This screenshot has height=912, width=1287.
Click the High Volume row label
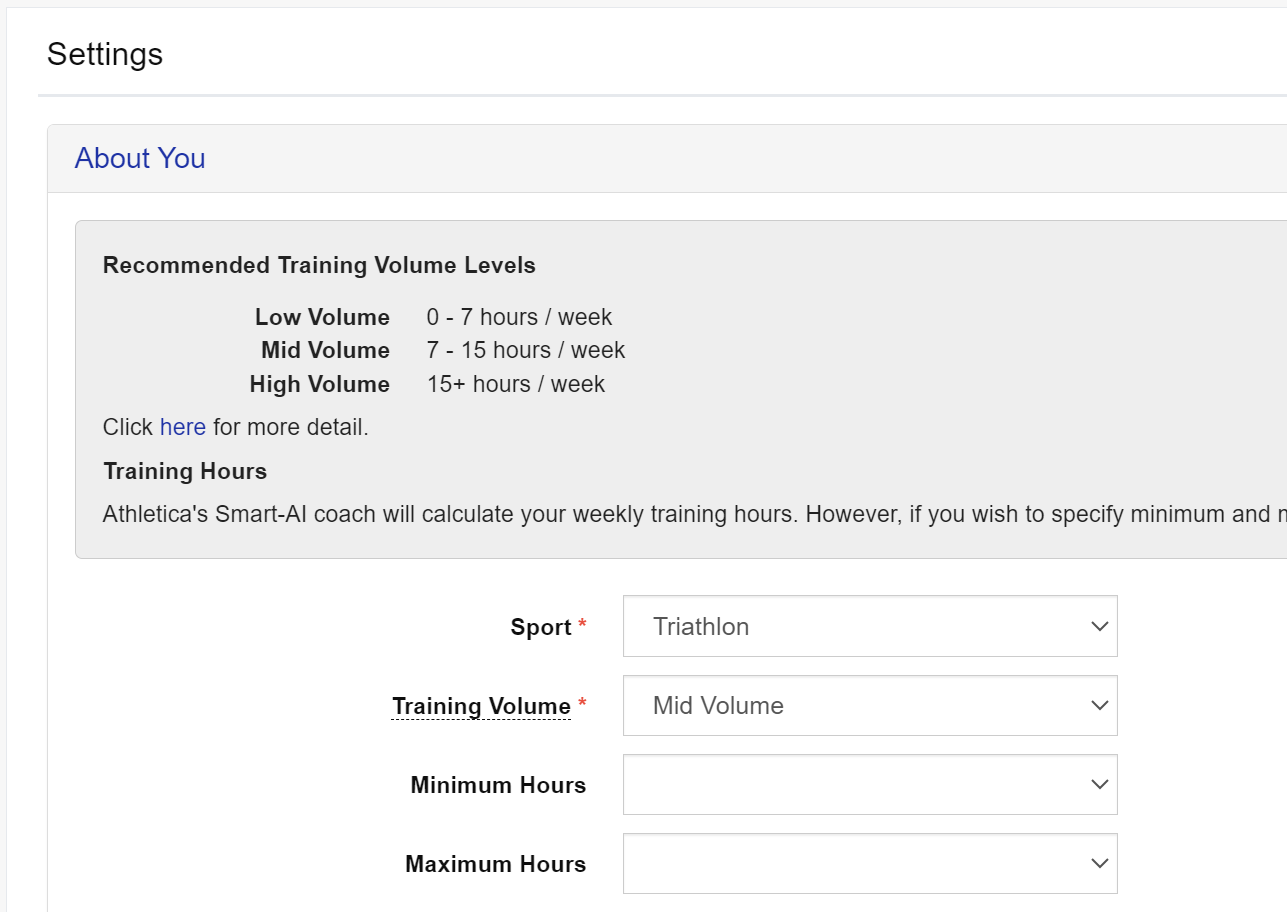click(x=319, y=385)
